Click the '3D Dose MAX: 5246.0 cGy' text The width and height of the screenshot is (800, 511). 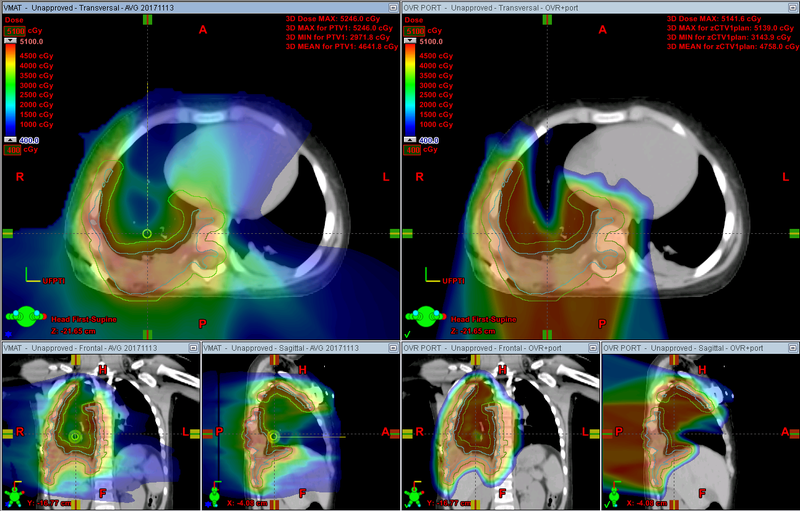tap(333, 19)
